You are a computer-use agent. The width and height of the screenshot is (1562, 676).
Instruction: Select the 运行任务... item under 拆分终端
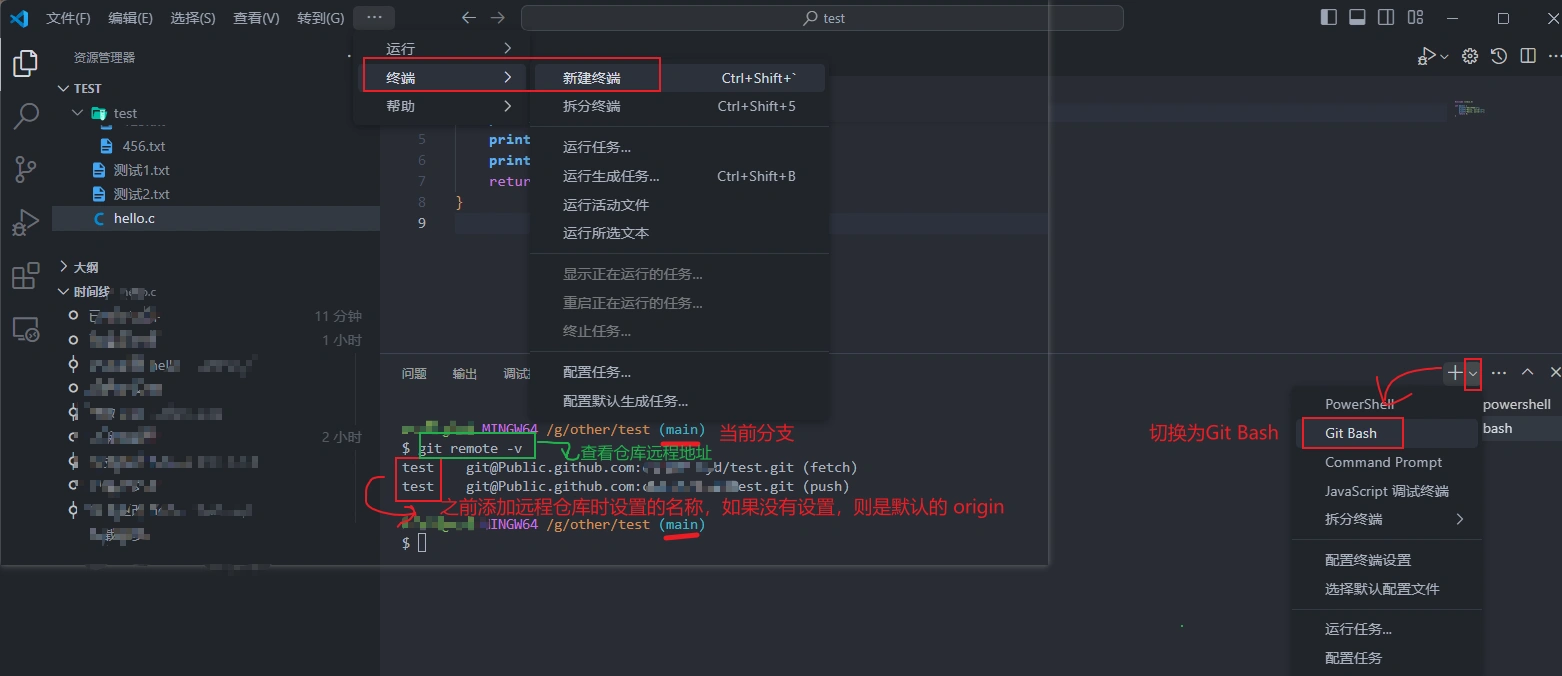click(679, 147)
